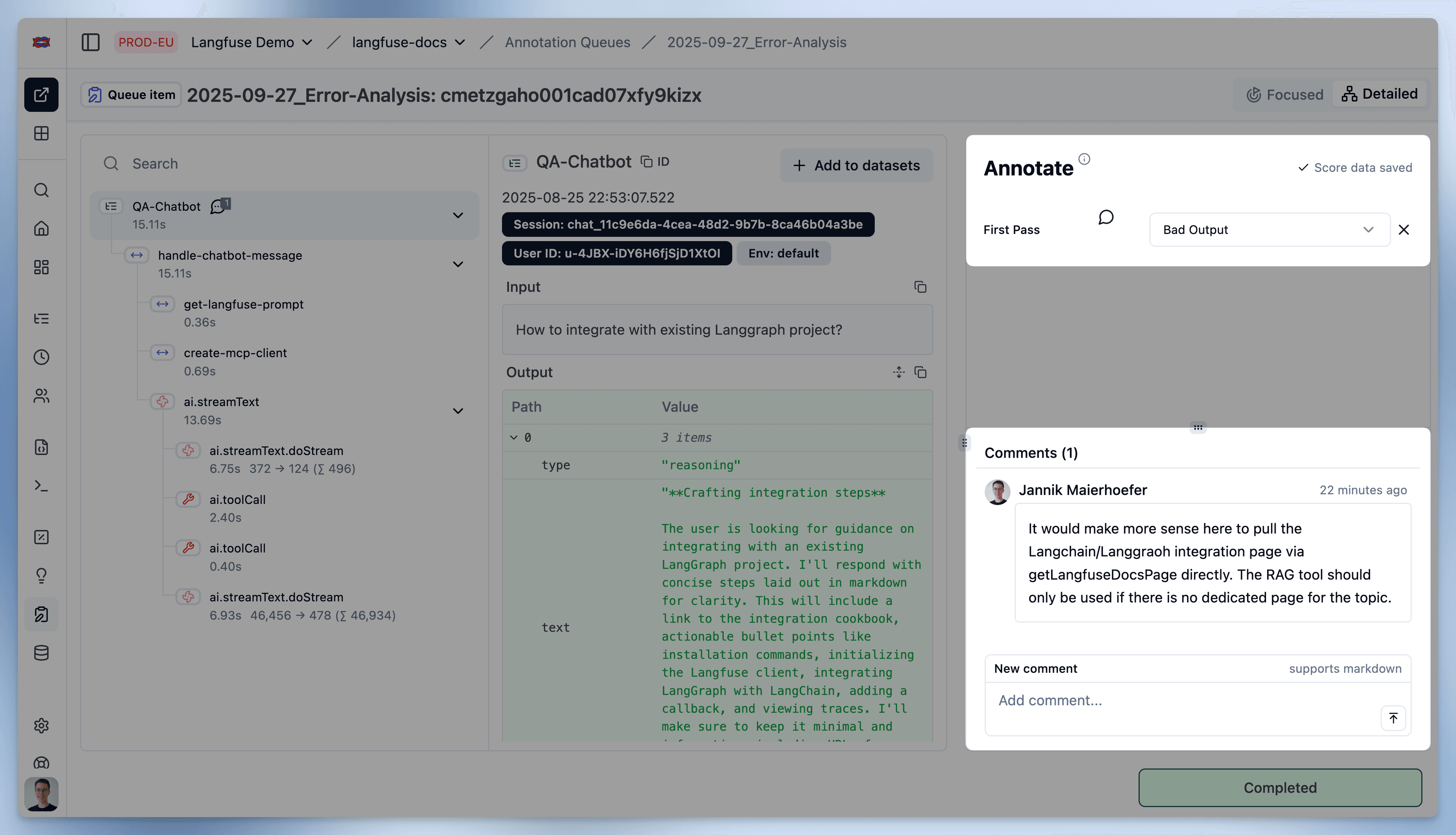Click the Completed button
Screen dimensions: 1456x835
point(1279,787)
